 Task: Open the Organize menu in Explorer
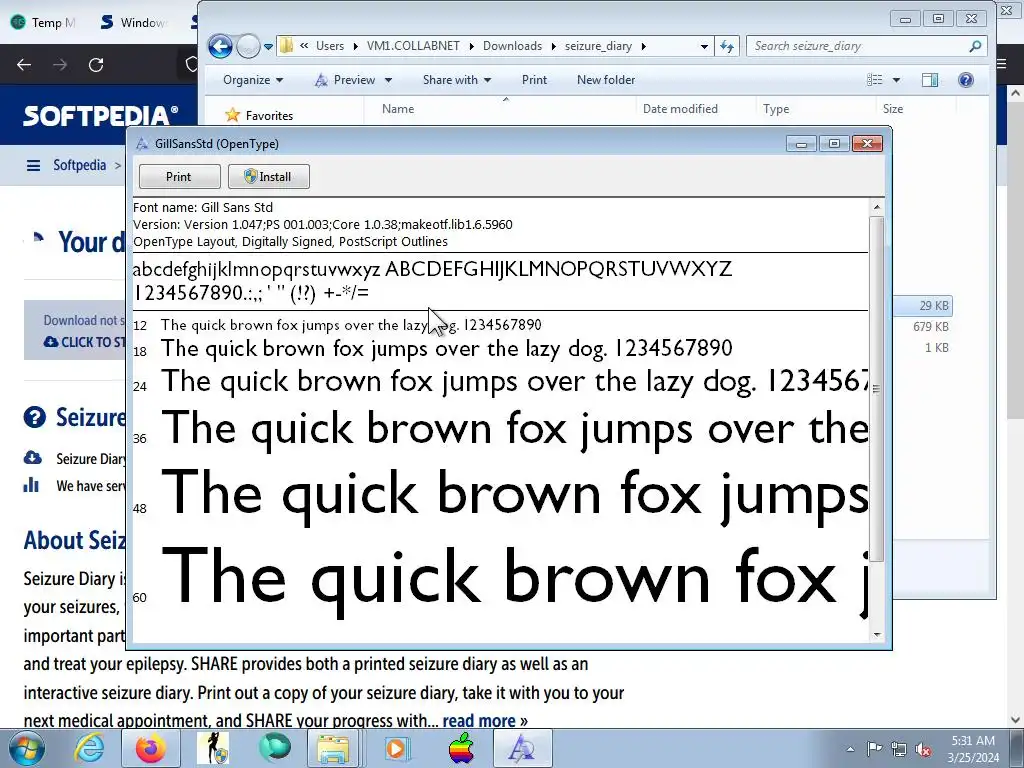(x=253, y=80)
